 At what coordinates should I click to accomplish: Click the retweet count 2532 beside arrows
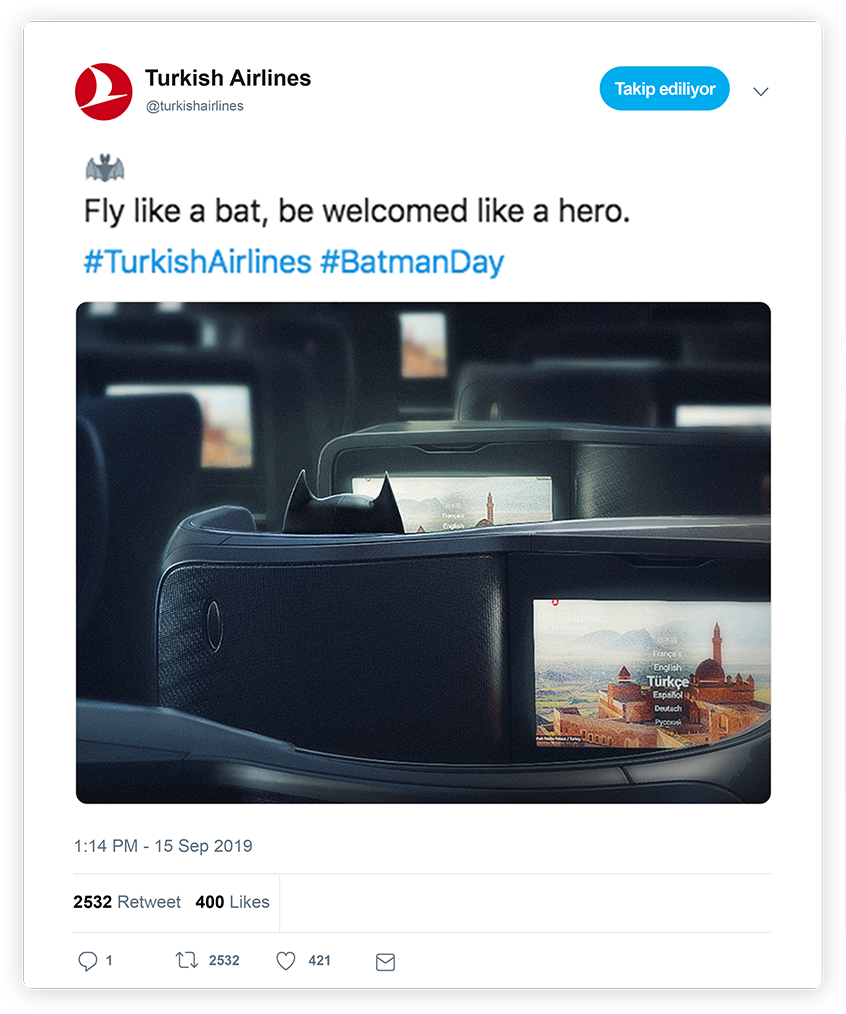pos(224,960)
